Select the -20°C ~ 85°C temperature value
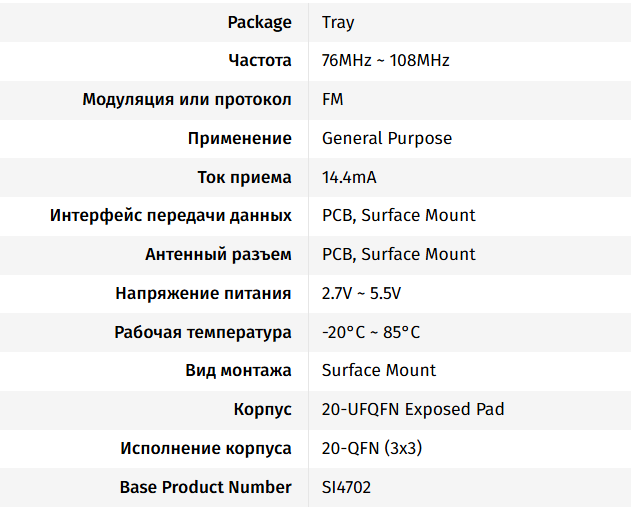This screenshot has width=631, height=511. tap(371, 332)
